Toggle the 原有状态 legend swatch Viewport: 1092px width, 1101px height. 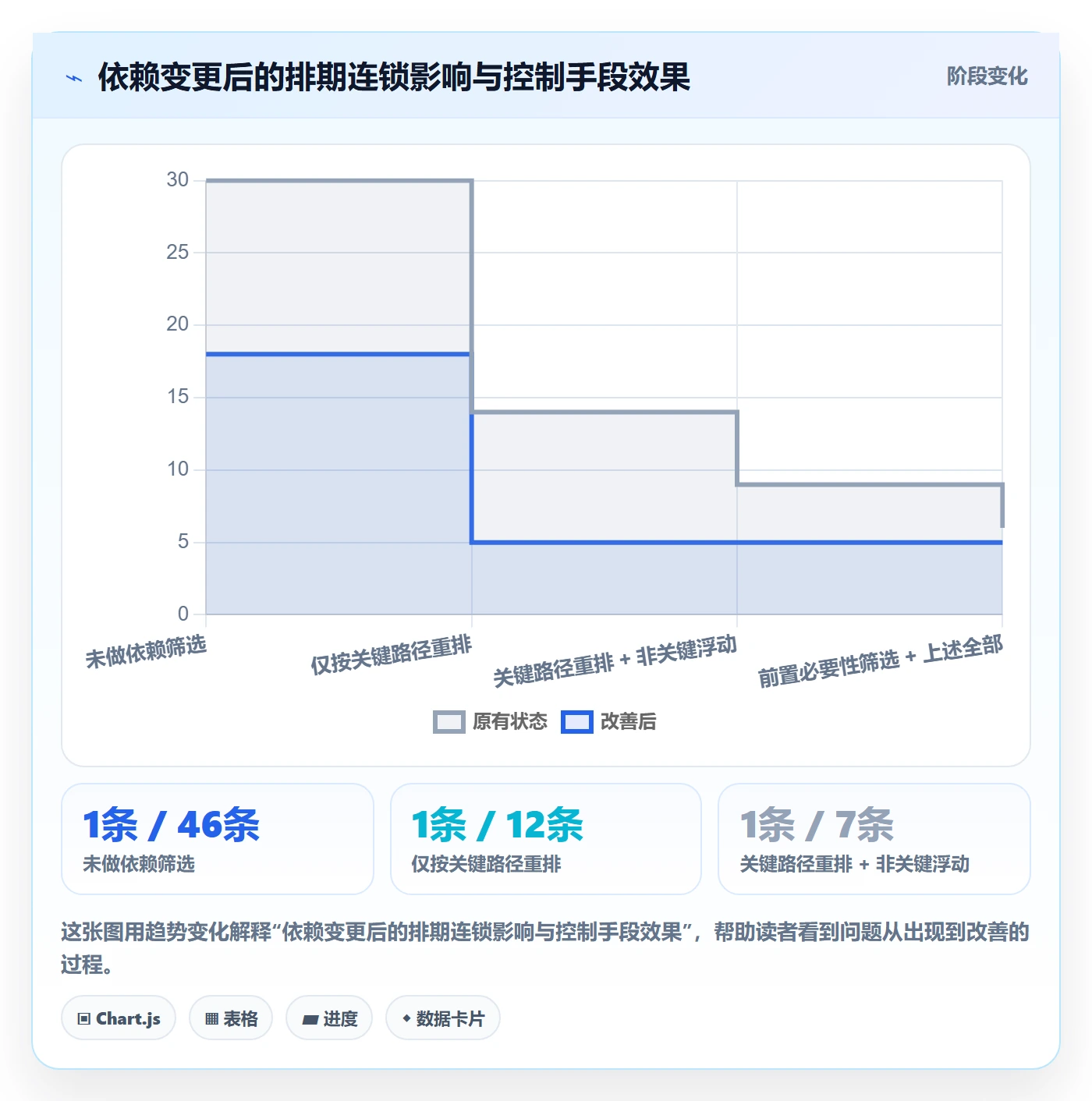(x=448, y=722)
